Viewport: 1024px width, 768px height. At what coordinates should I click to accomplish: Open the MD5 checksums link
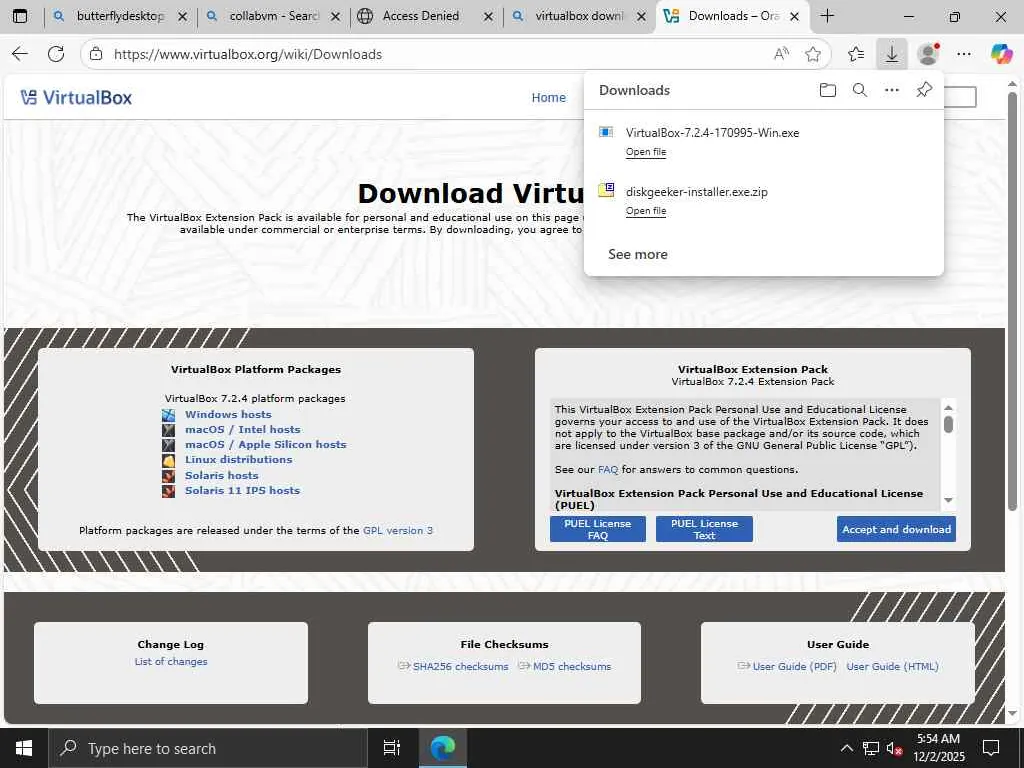[x=572, y=666]
